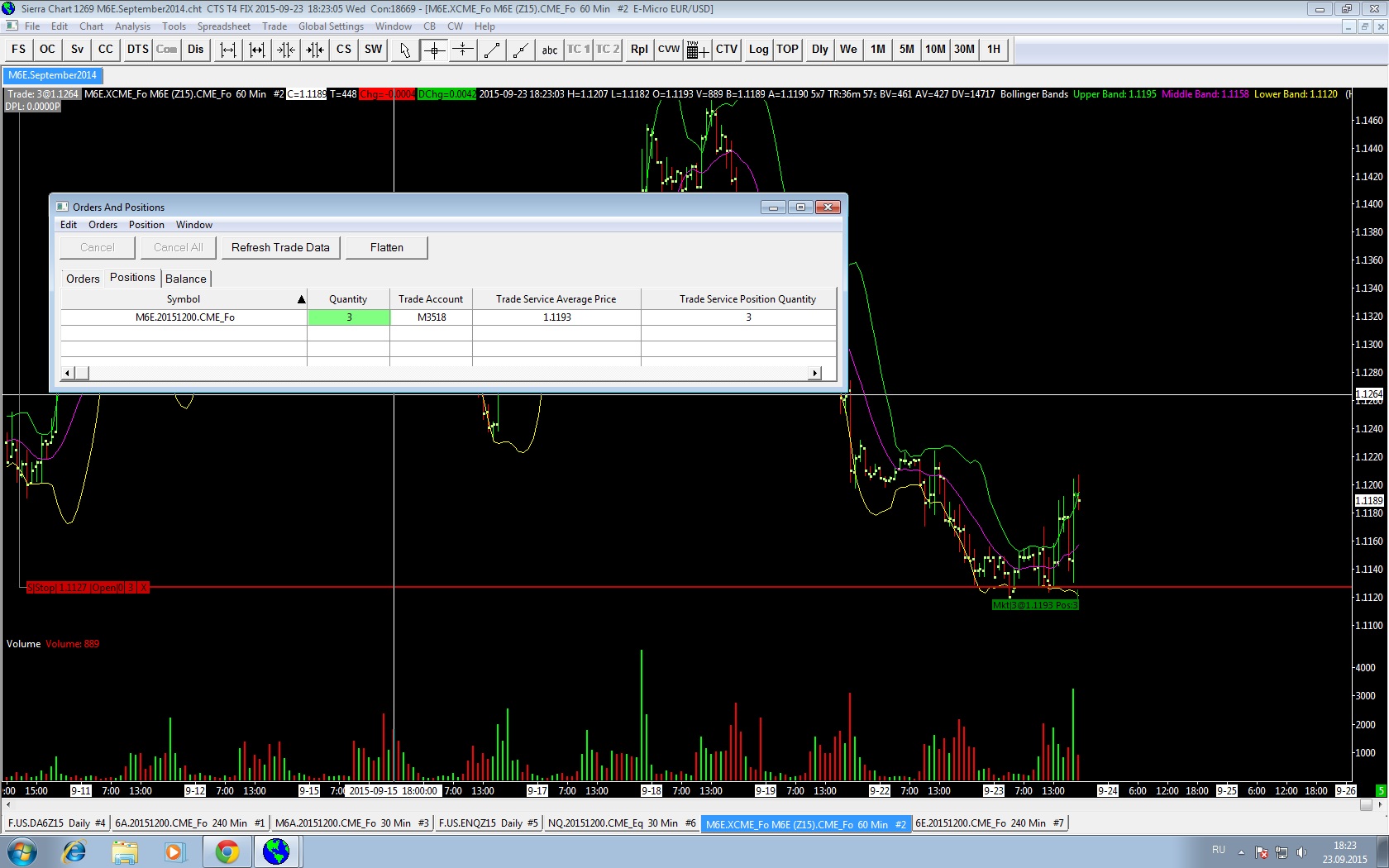
Task: Click the right arrow of positions horizontal scrollbar
Action: pyautogui.click(x=815, y=373)
